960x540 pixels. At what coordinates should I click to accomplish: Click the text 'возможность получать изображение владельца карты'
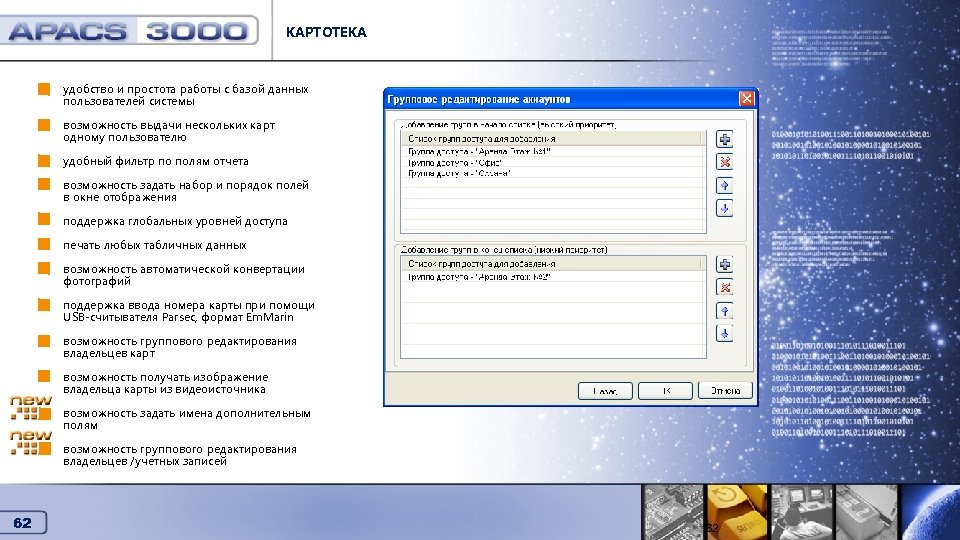[165, 383]
